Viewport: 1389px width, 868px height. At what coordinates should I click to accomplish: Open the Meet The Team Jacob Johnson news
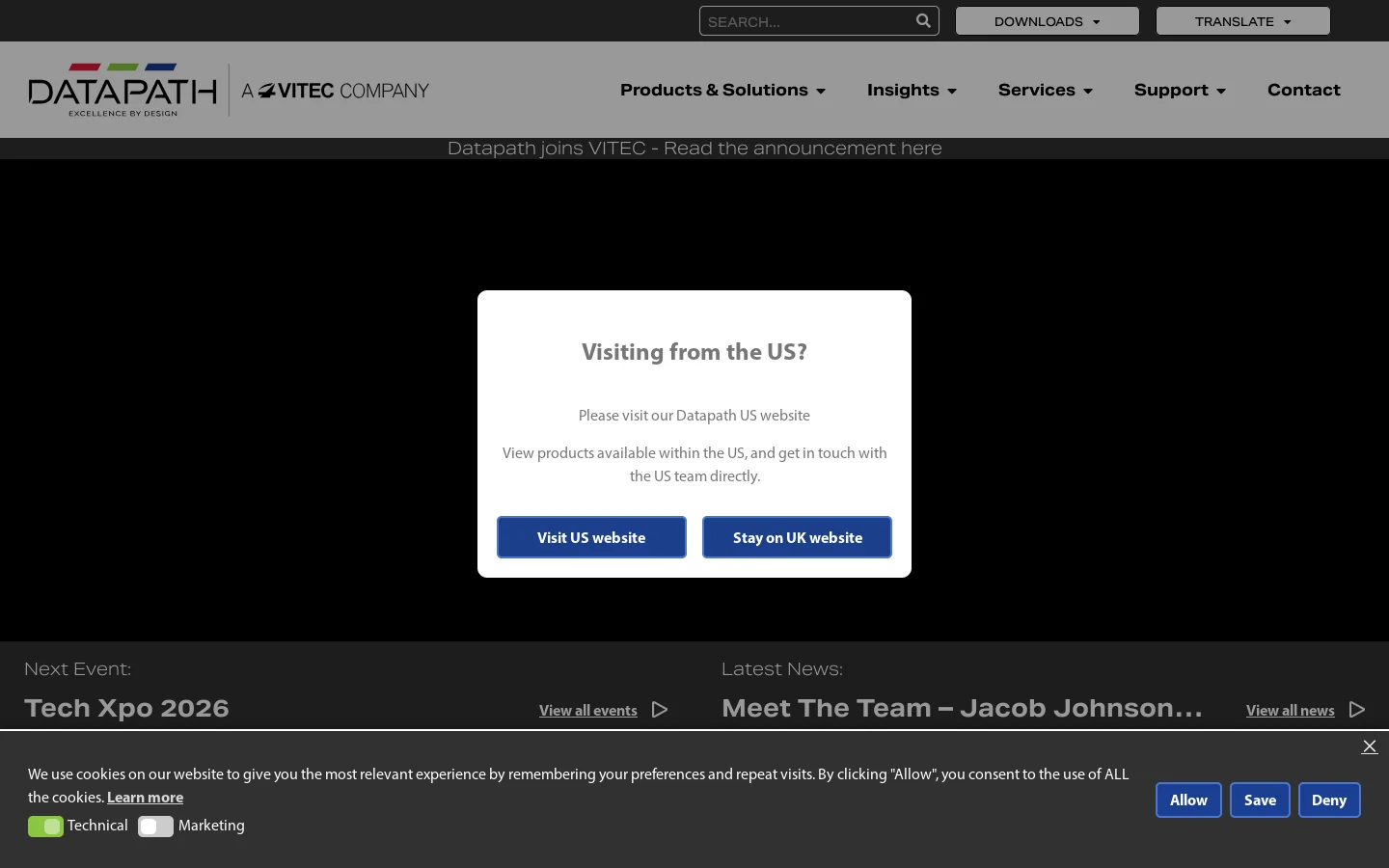tap(962, 708)
